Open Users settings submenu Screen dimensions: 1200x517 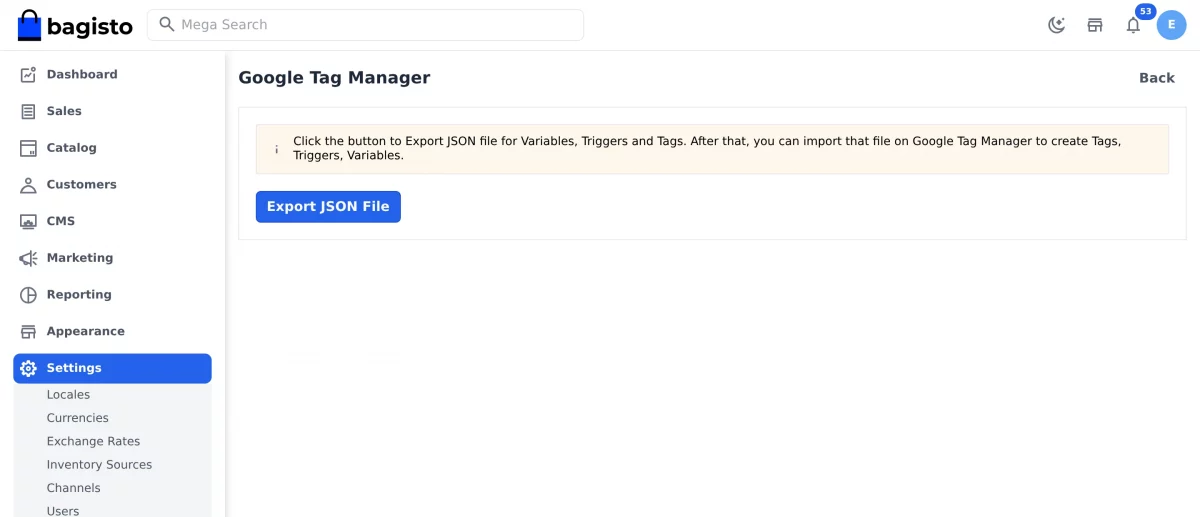[x=63, y=511]
